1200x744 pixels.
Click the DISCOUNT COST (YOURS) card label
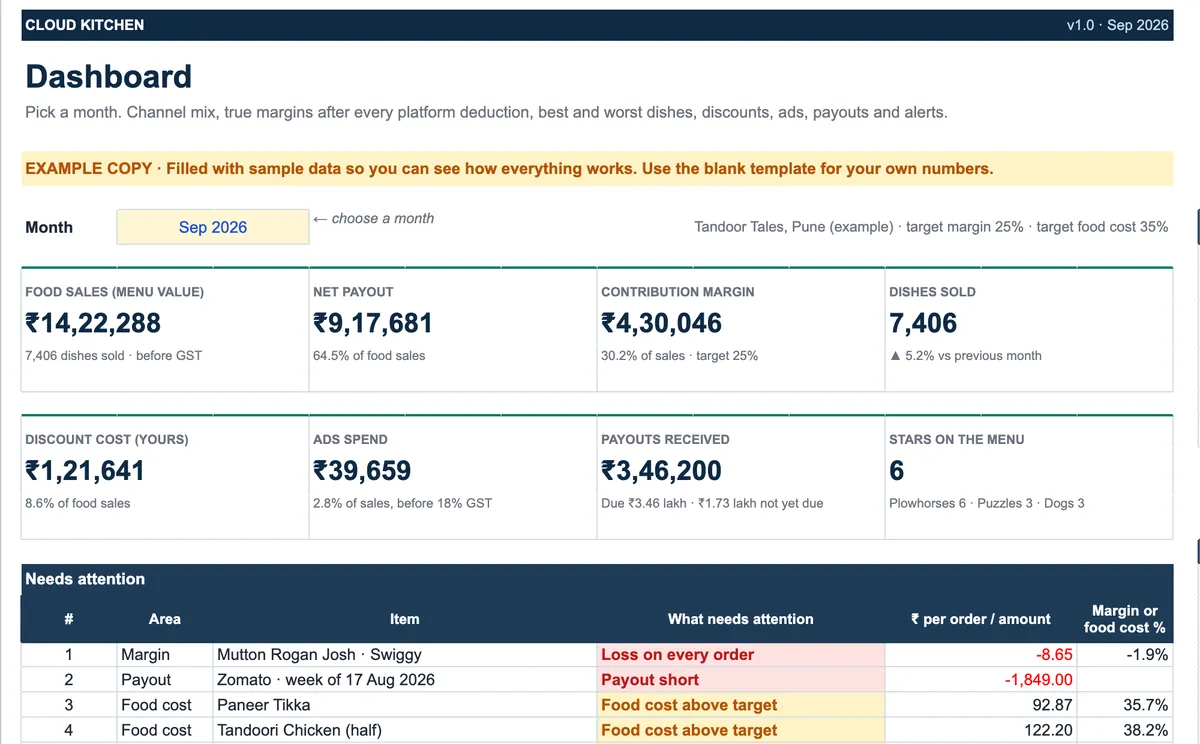point(106,439)
